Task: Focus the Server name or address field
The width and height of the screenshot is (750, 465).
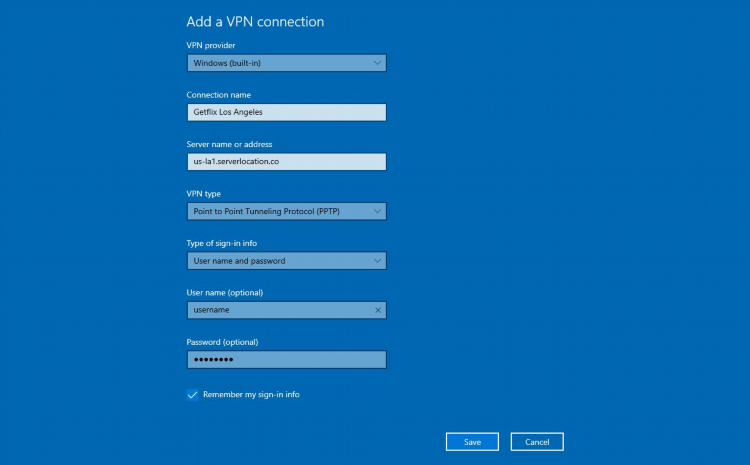Action: click(x=287, y=162)
